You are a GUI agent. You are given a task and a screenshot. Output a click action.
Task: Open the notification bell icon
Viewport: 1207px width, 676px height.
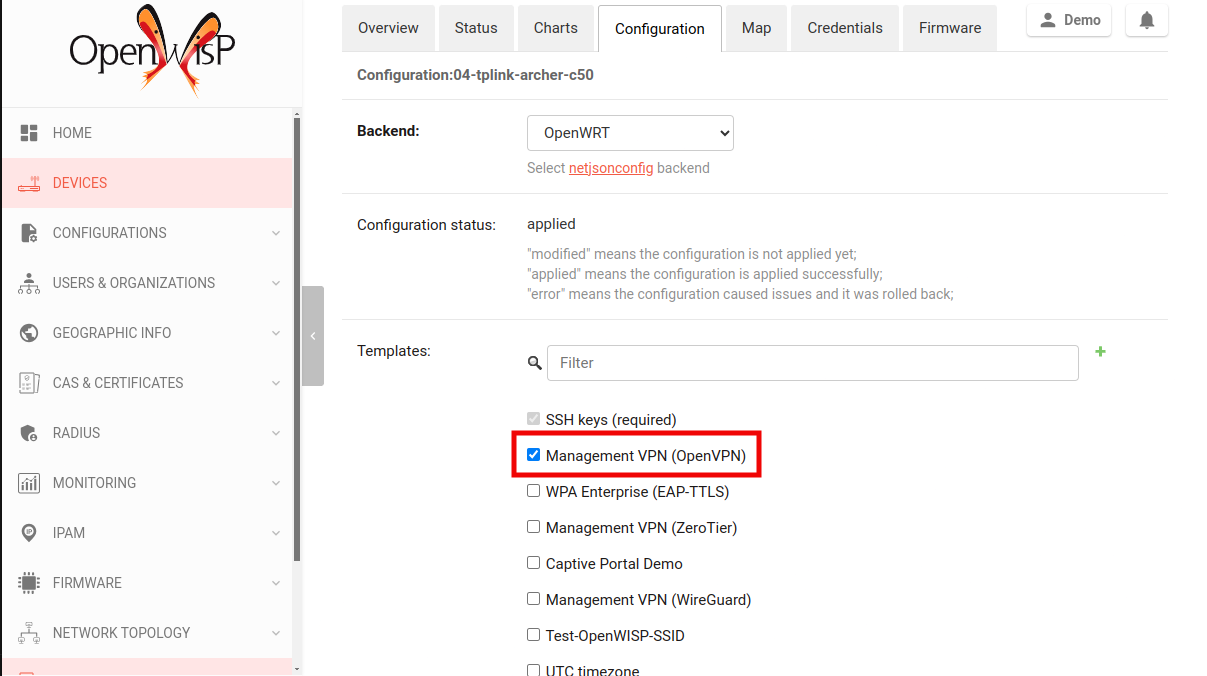tap(1146, 19)
